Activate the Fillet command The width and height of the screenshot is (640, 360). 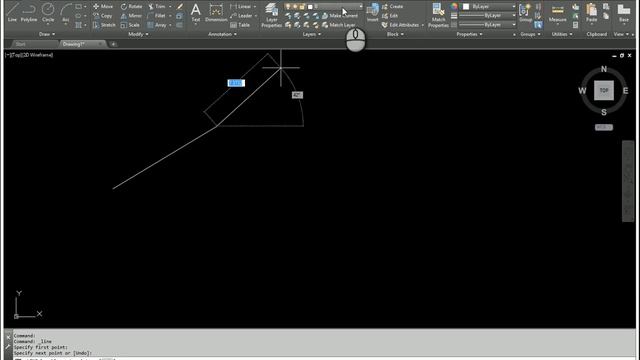pyautogui.click(x=157, y=16)
